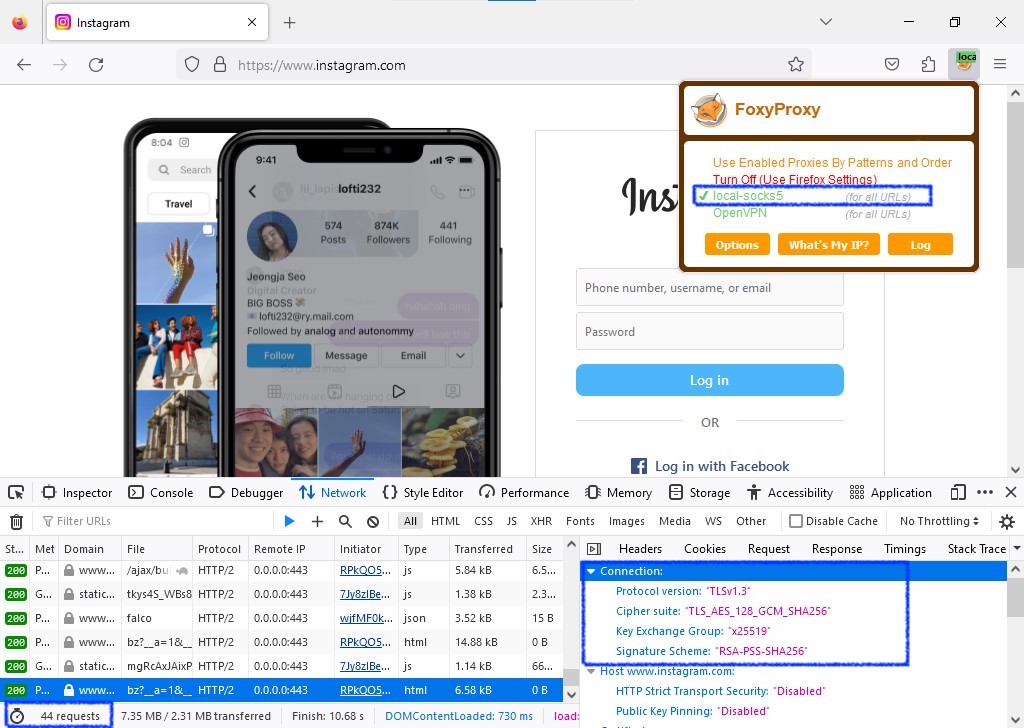Open the Accessibility tab

tap(790, 492)
